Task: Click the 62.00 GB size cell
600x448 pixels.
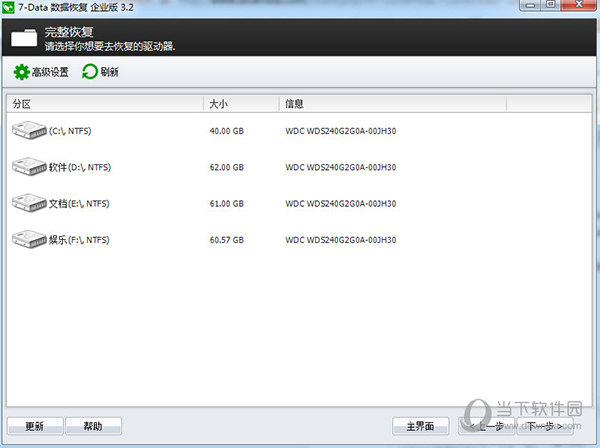Action: 227,167
